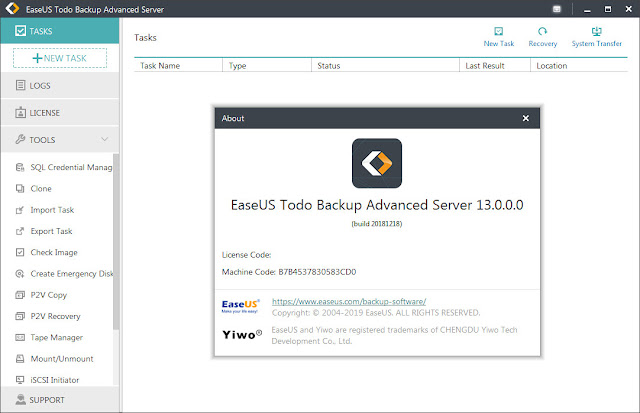This screenshot has height=413, width=640.
Task: Click the SQL Credential Manager icon
Action: [x=20, y=167]
